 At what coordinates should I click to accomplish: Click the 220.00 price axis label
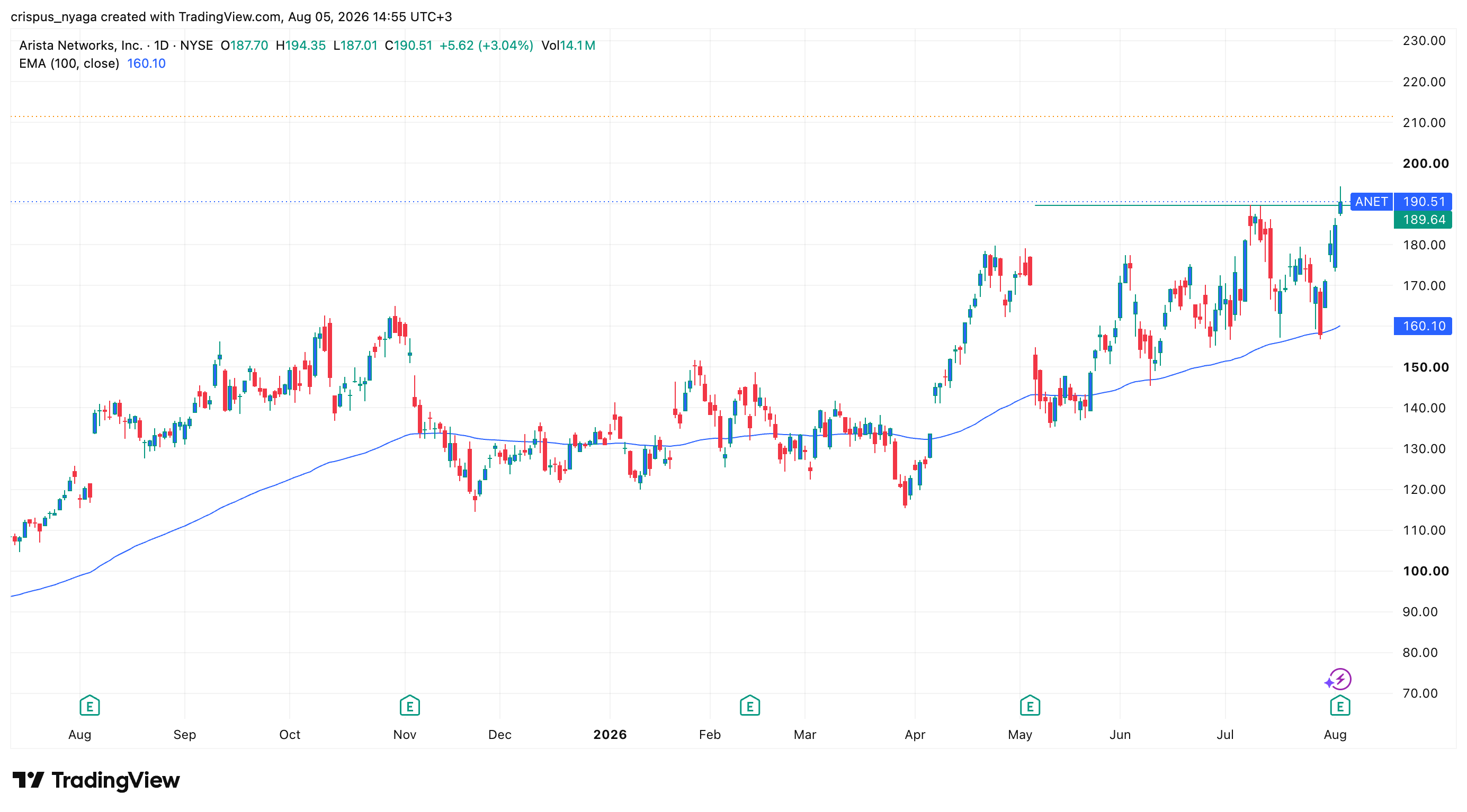[1424, 82]
